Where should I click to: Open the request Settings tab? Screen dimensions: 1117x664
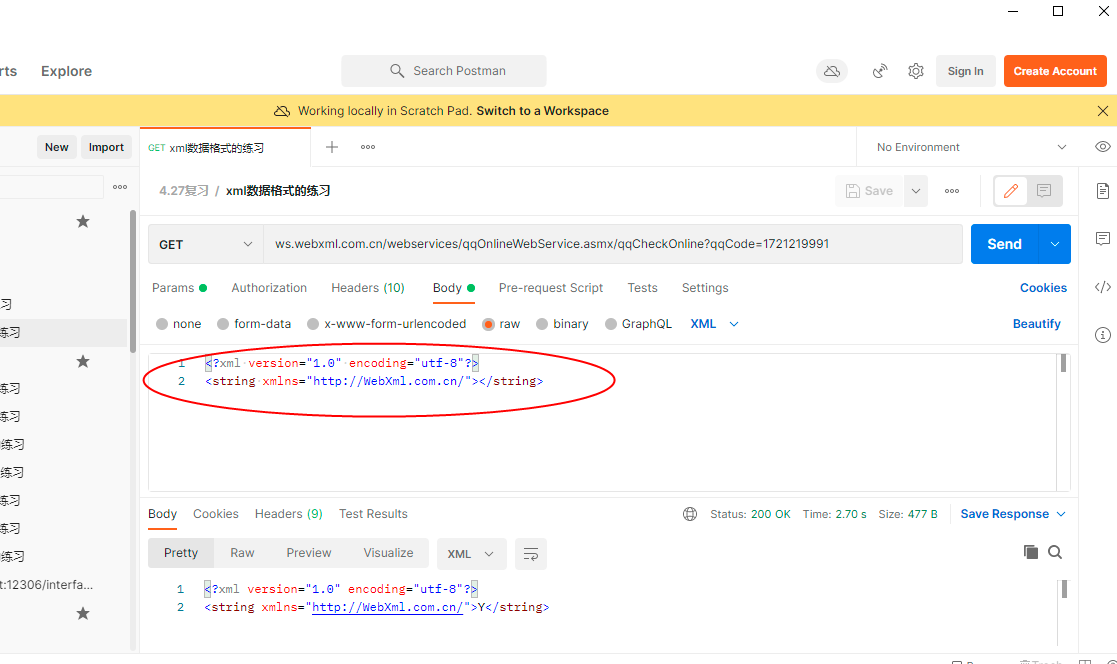pyautogui.click(x=705, y=288)
